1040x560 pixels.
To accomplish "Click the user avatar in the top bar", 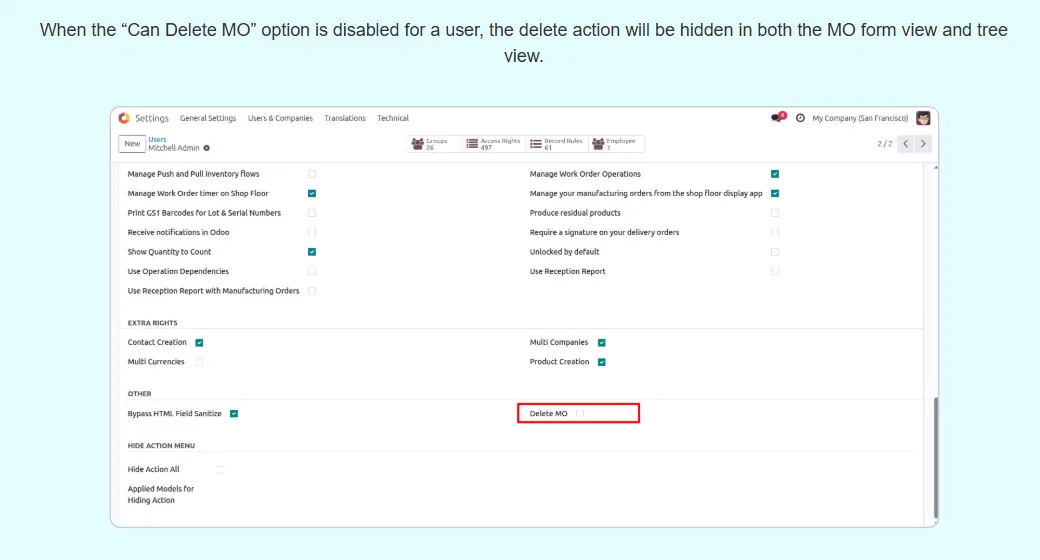I will [x=923, y=118].
